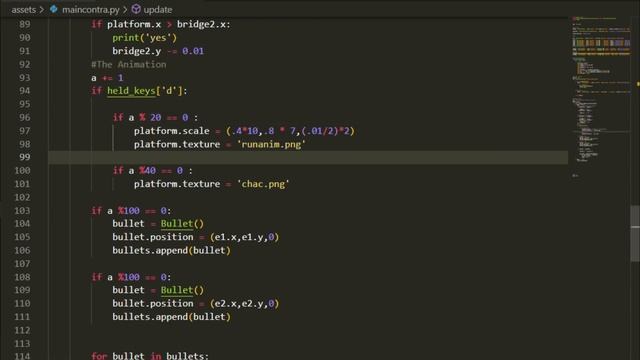Click platform.scale on line 97

pos(171,131)
